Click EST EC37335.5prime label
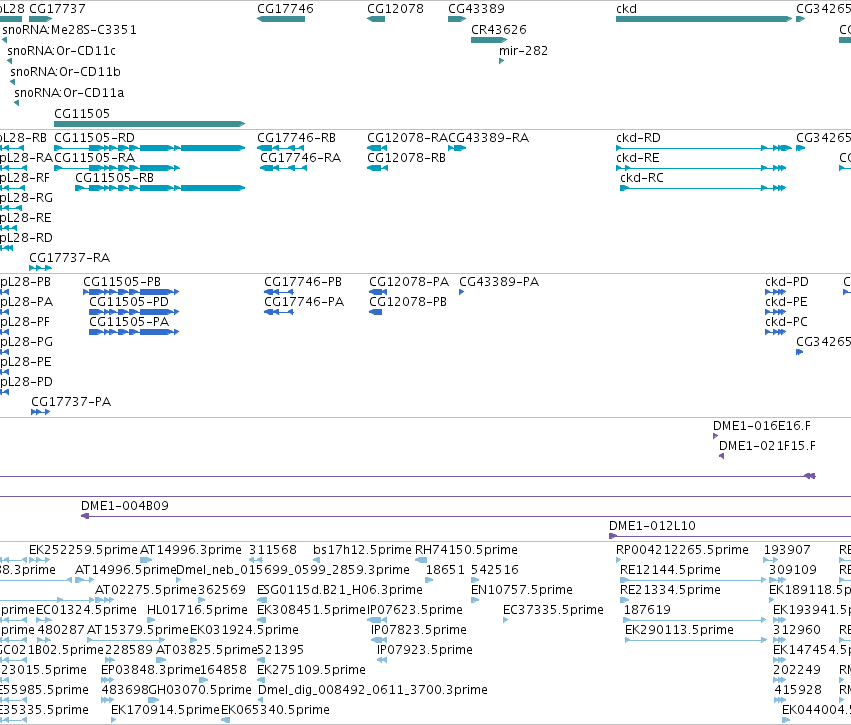The width and height of the screenshot is (851, 725). click(553, 610)
